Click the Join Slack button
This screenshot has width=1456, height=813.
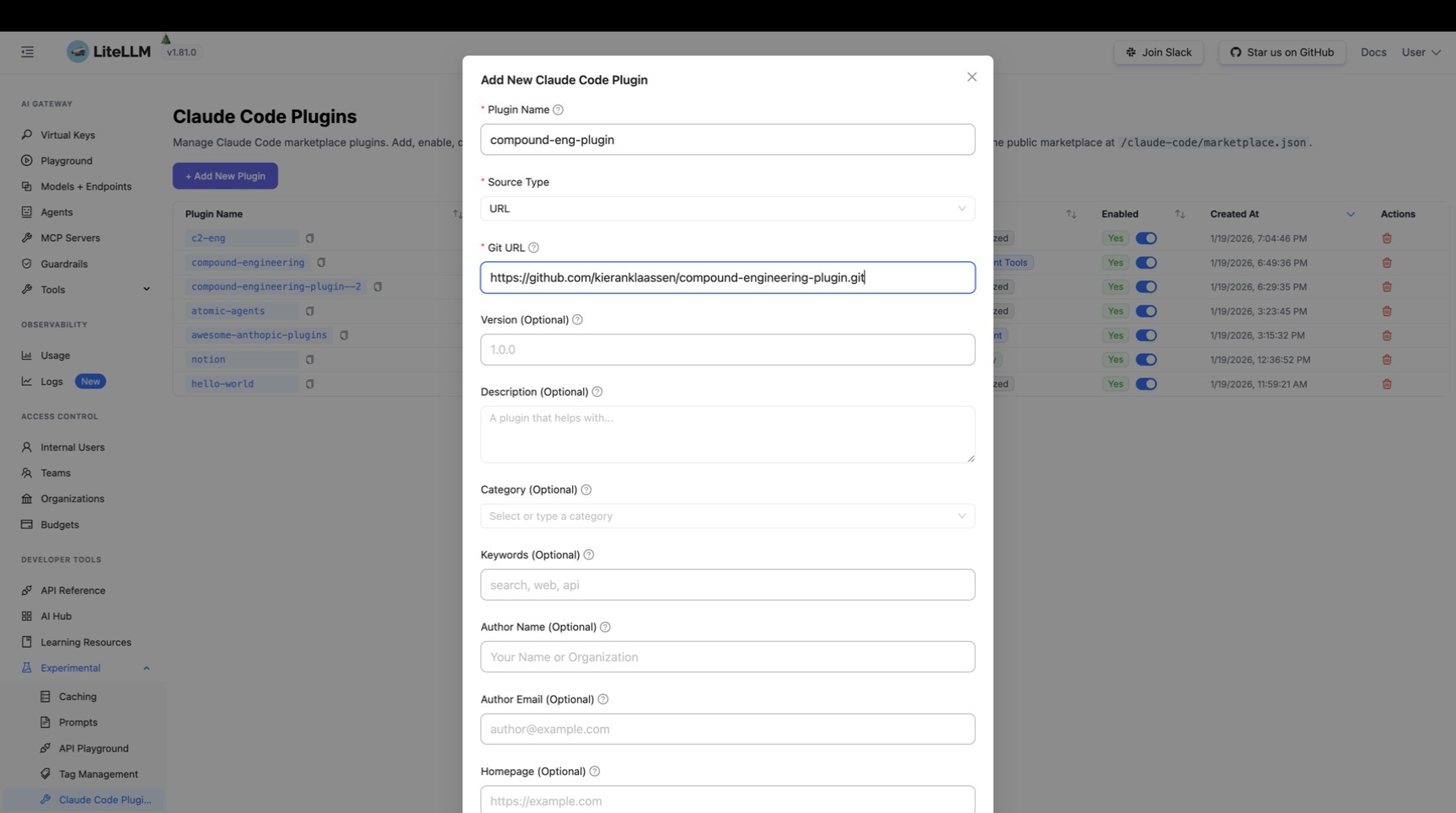(x=1159, y=52)
